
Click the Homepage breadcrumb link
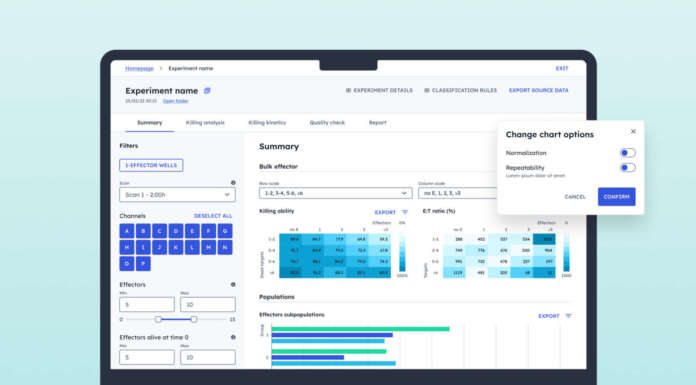click(139, 68)
